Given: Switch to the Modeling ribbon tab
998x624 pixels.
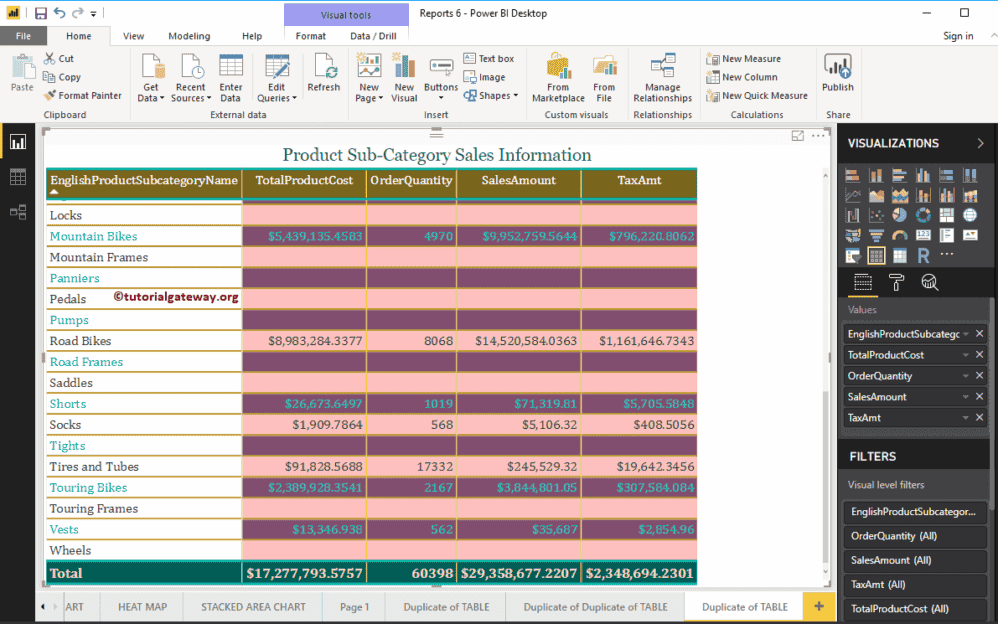Looking at the screenshot, I should pyautogui.click(x=189, y=35).
